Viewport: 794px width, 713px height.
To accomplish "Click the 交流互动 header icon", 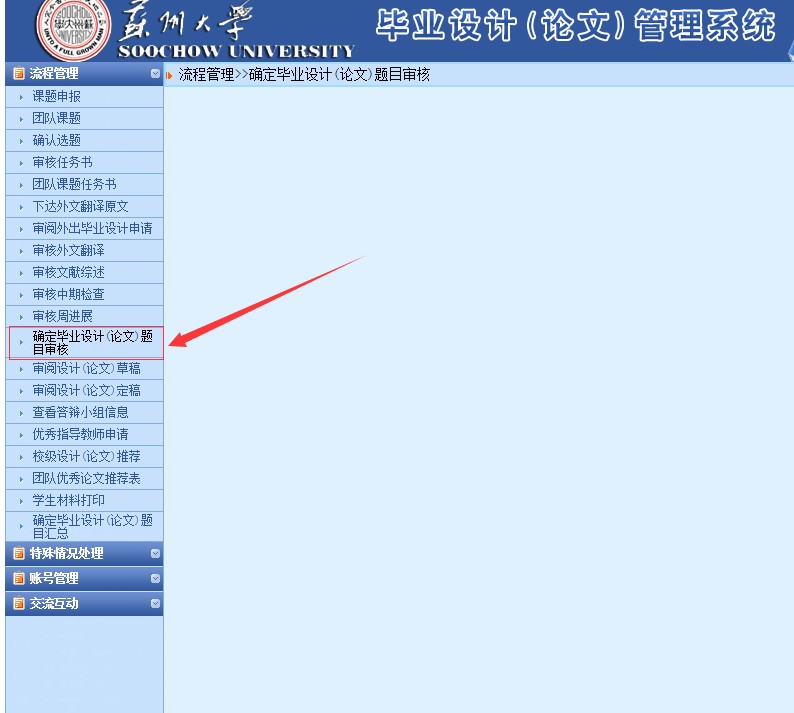I will point(19,603).
